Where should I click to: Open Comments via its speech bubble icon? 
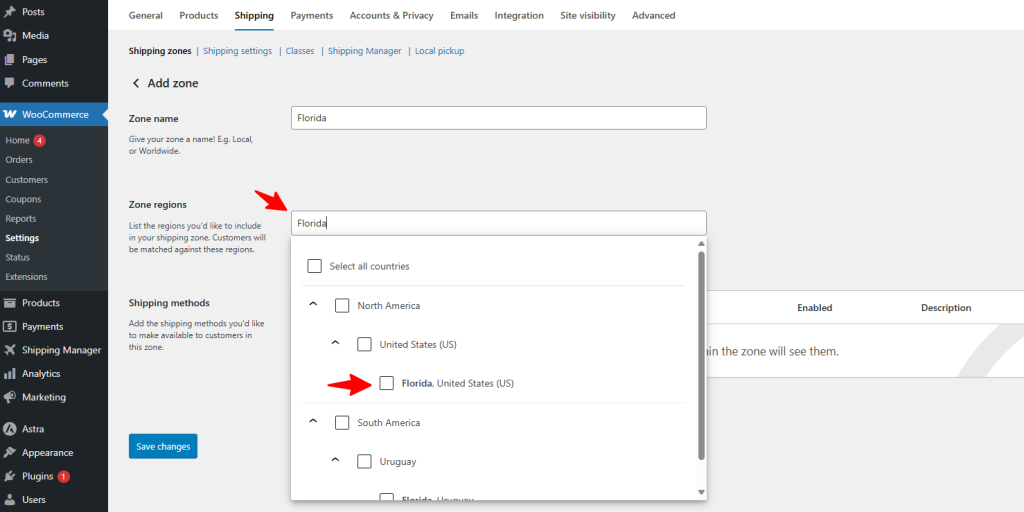[x=10, y=84]
